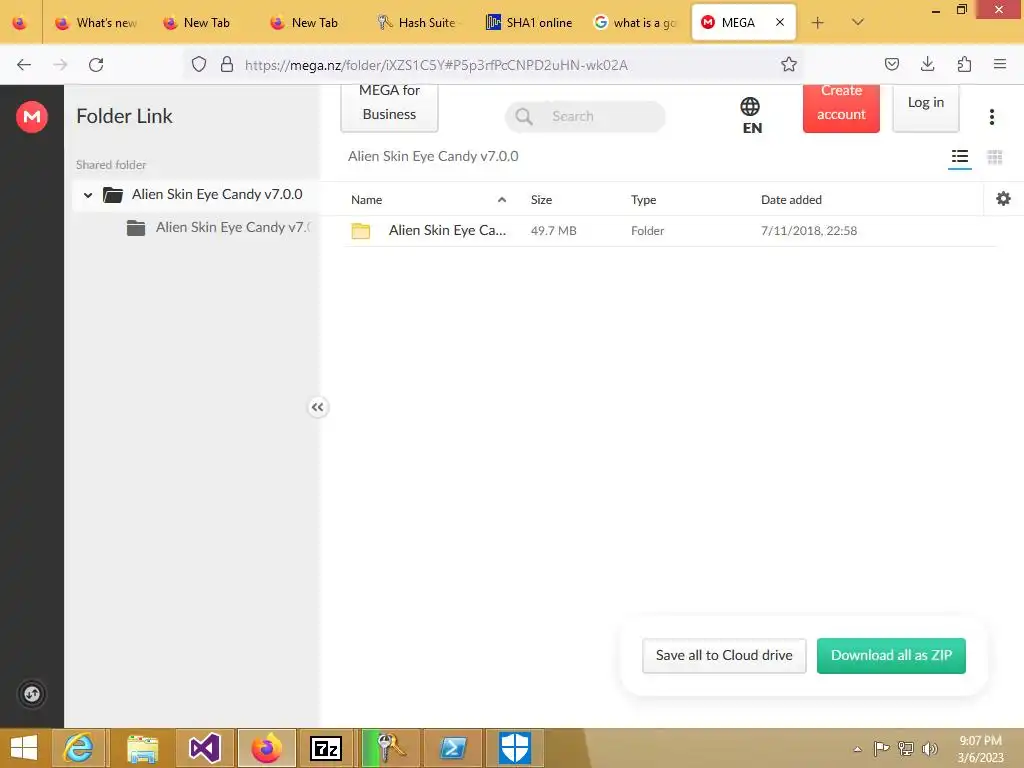
Task: Download all as ZIP
Action: pos(891,655)
